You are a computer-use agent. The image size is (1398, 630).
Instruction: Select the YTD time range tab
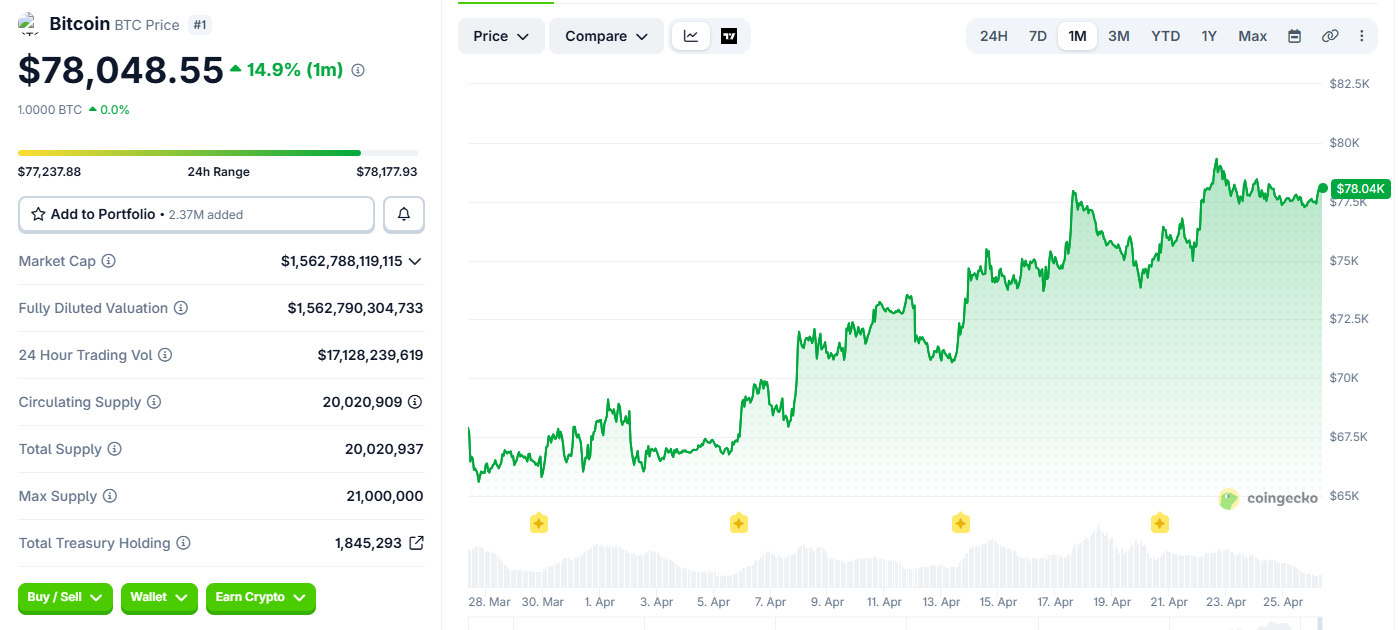1165,36
